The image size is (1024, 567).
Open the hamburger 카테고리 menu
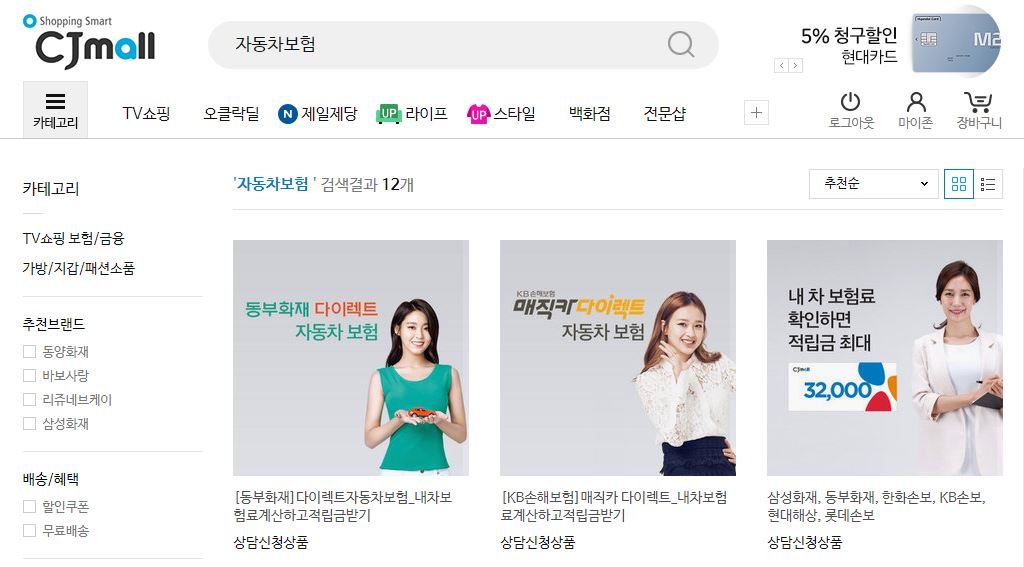(56, 110)
